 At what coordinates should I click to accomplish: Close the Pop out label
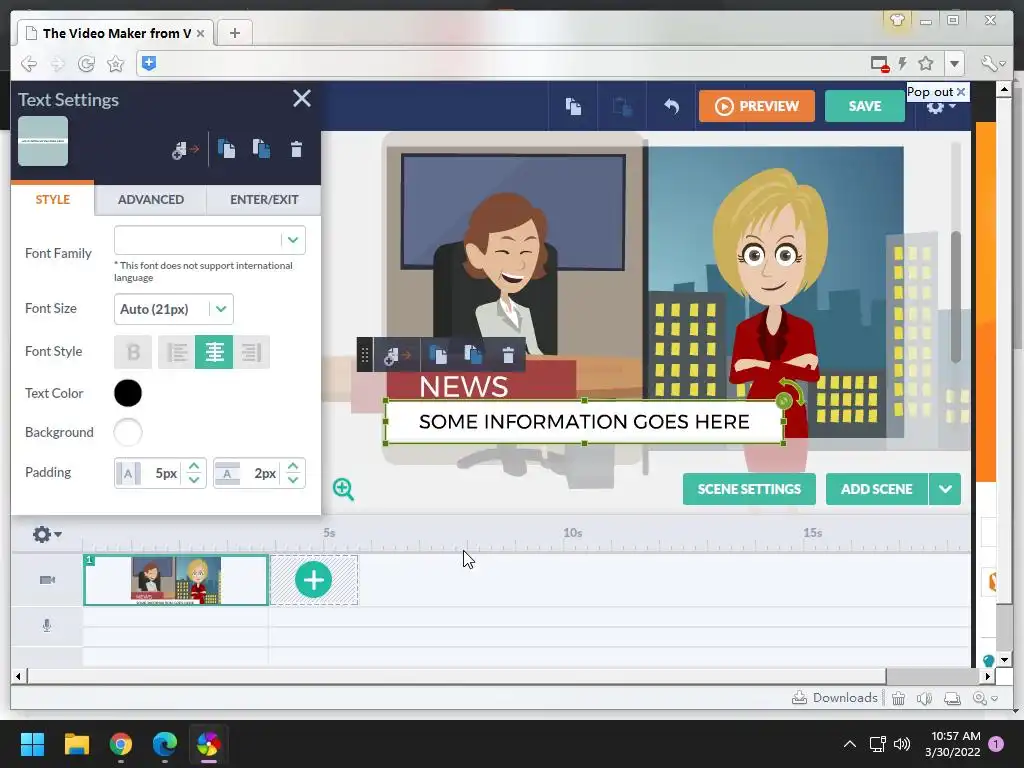click(961, 92)
